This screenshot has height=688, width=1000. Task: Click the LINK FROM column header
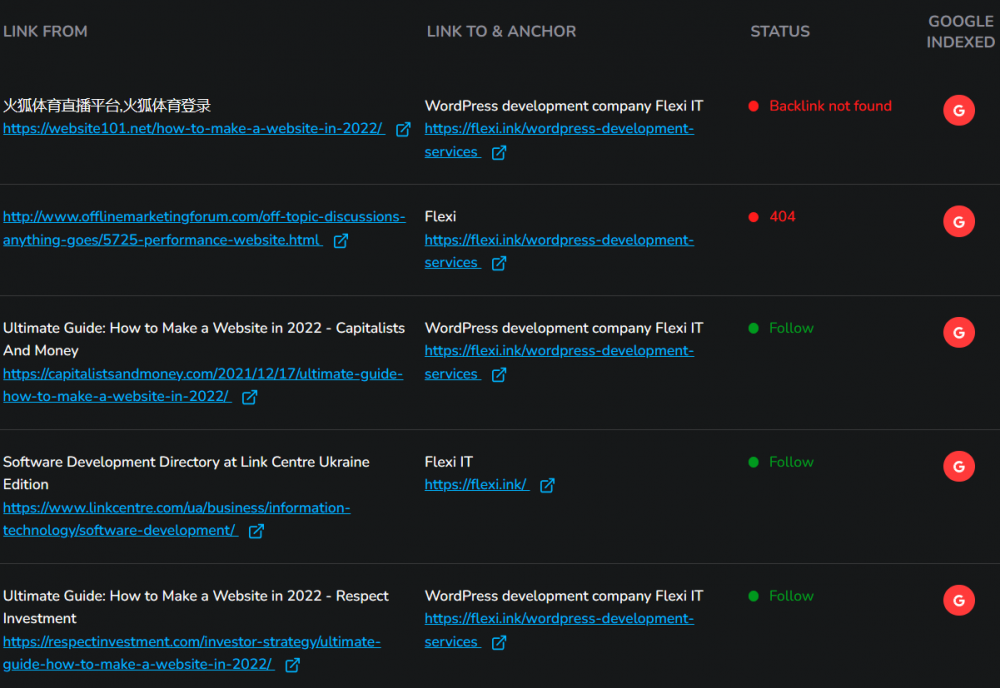45,31
